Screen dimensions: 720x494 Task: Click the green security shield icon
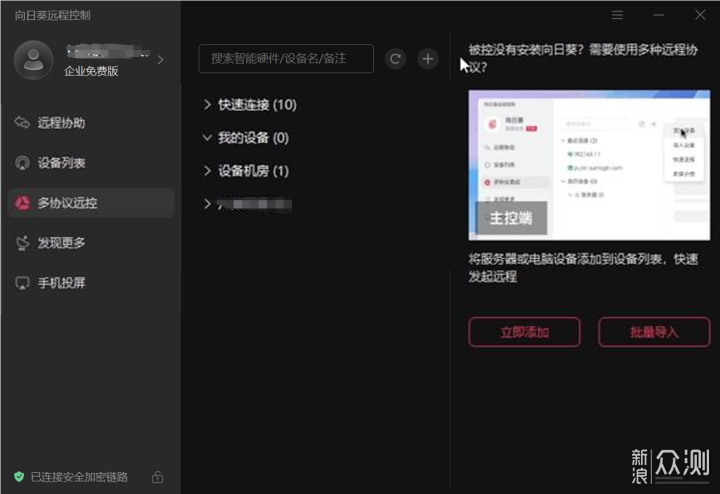(19, 477)
